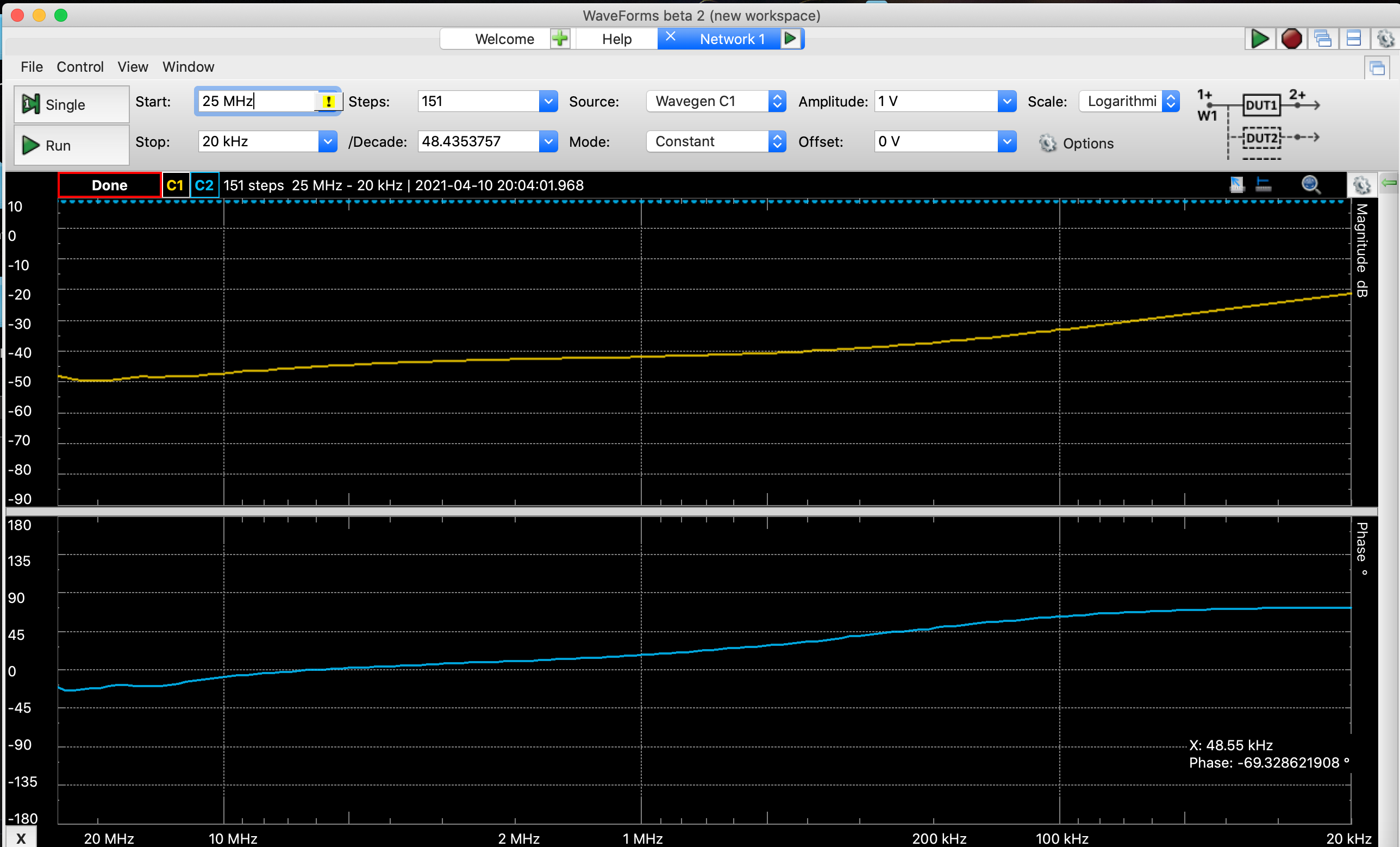Expand the Stop frequency dropdown

coord(327,141)
